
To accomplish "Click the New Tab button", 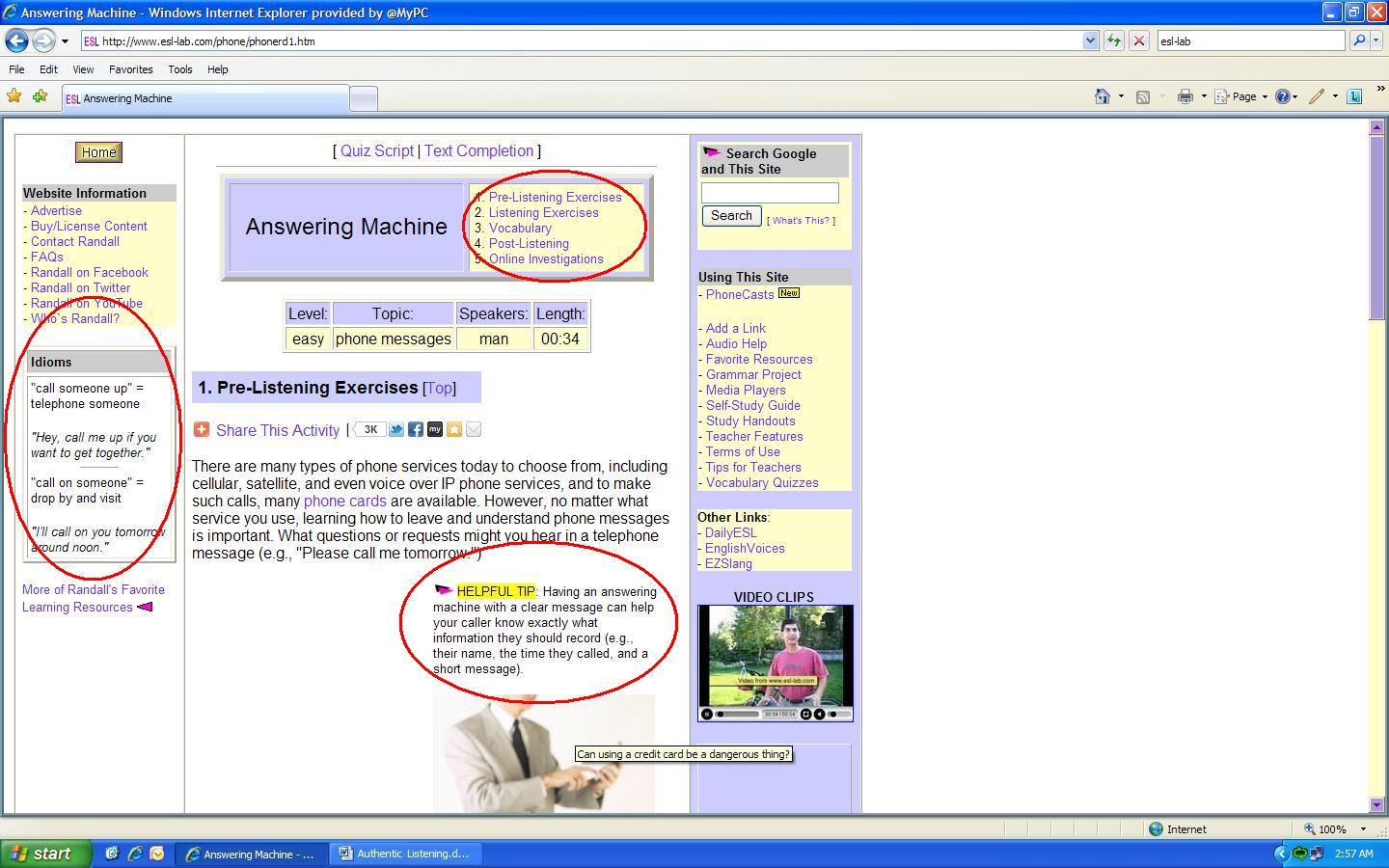I will pos(363,98).
